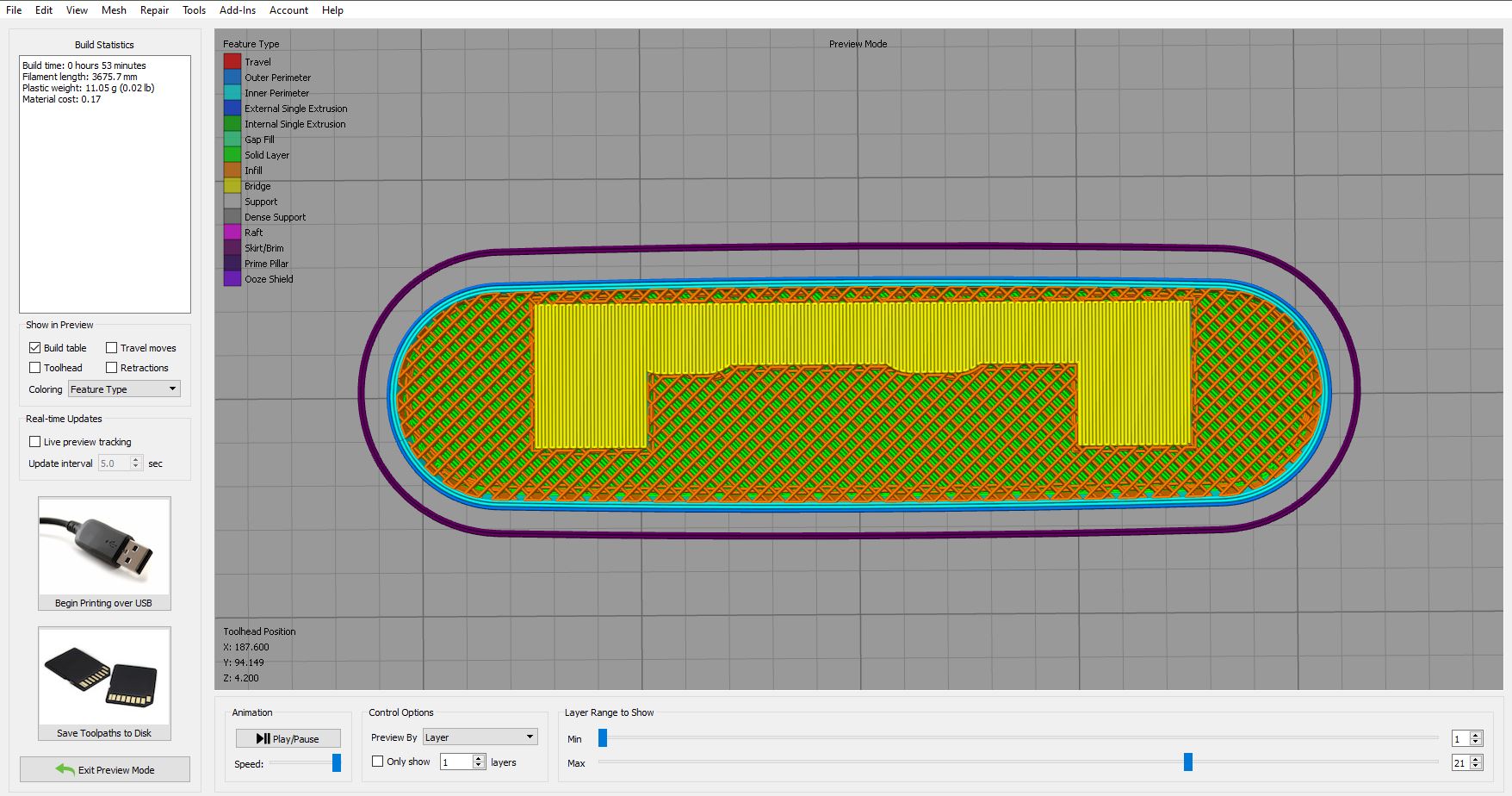Click the Skirt/Brim purple swatch

[232, 248]
